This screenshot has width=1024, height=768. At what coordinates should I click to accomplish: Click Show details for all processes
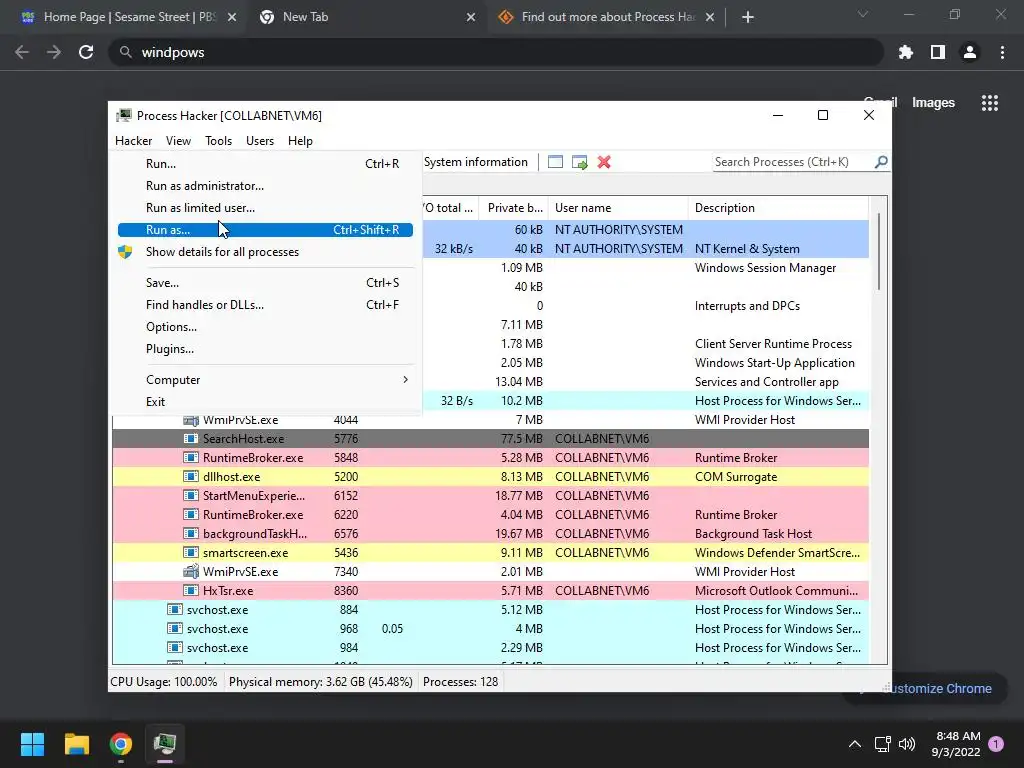click(265, 252)
